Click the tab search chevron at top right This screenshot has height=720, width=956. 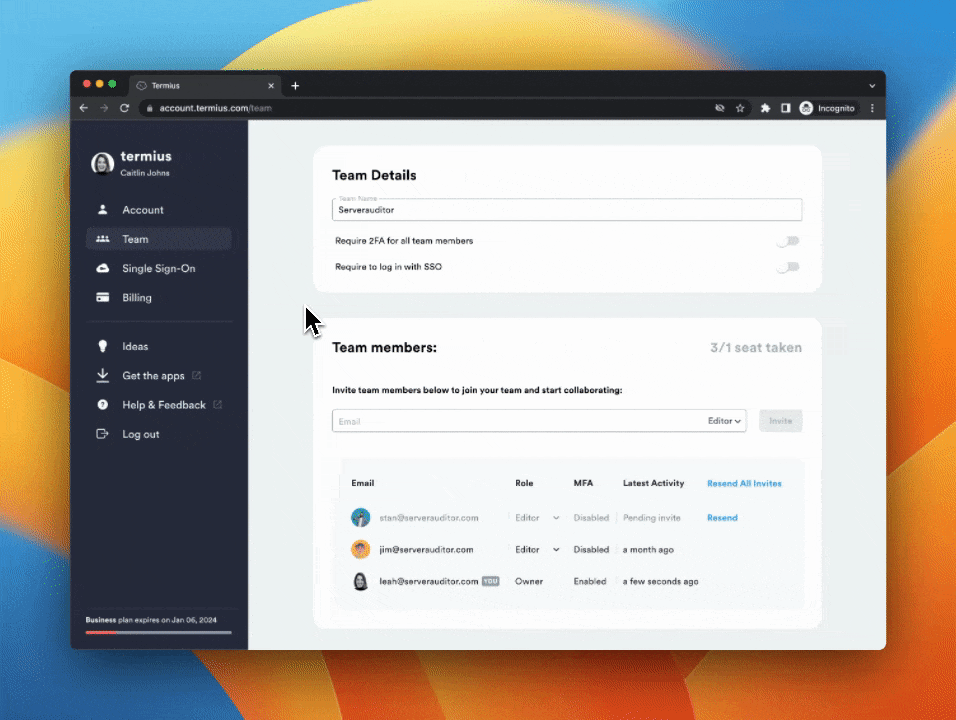872,86
